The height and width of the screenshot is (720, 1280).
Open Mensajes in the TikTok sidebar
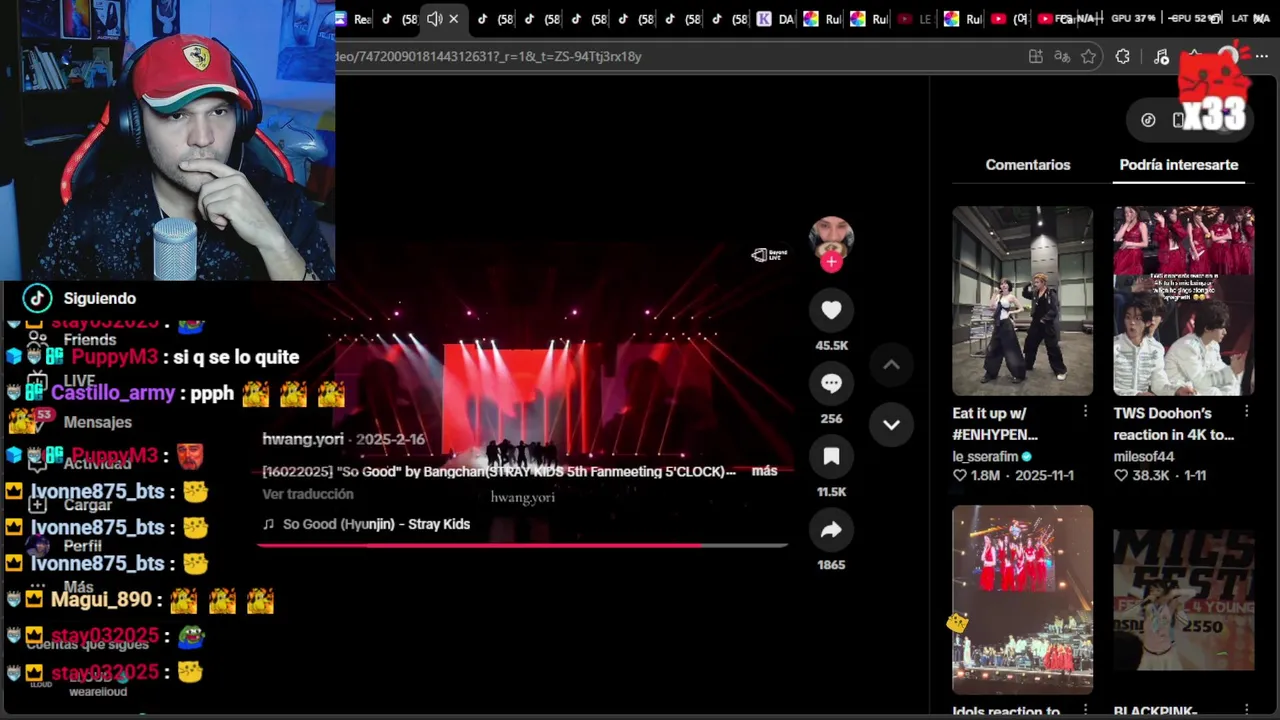pyautogui.click(x=97, y=422)
